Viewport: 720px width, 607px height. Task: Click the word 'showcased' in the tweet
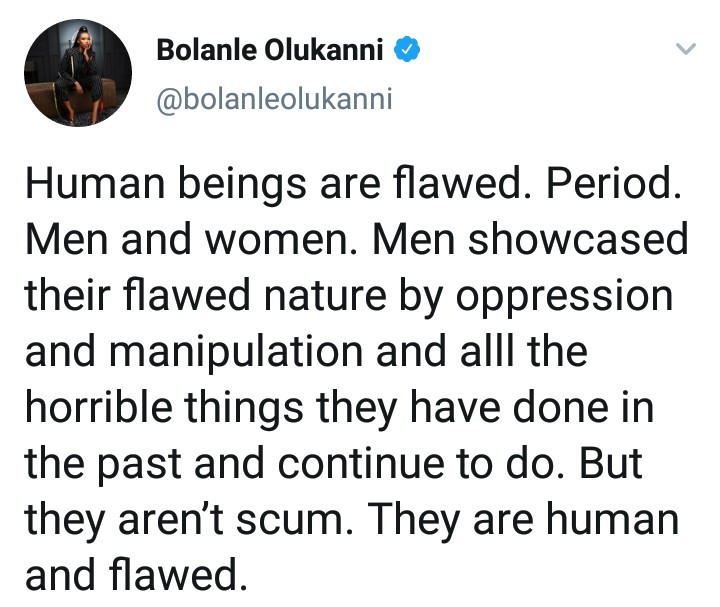click(578, 239)
